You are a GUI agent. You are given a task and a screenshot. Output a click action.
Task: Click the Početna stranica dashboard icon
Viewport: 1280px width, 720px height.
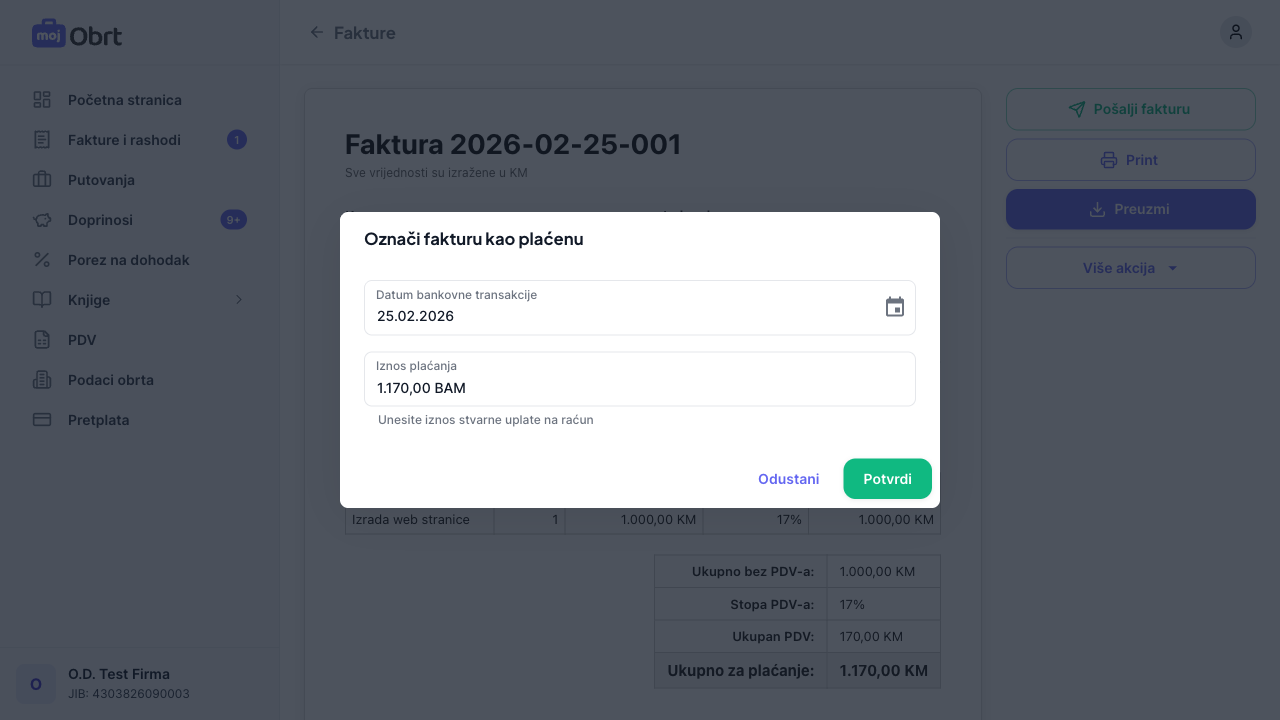point(42,100)
